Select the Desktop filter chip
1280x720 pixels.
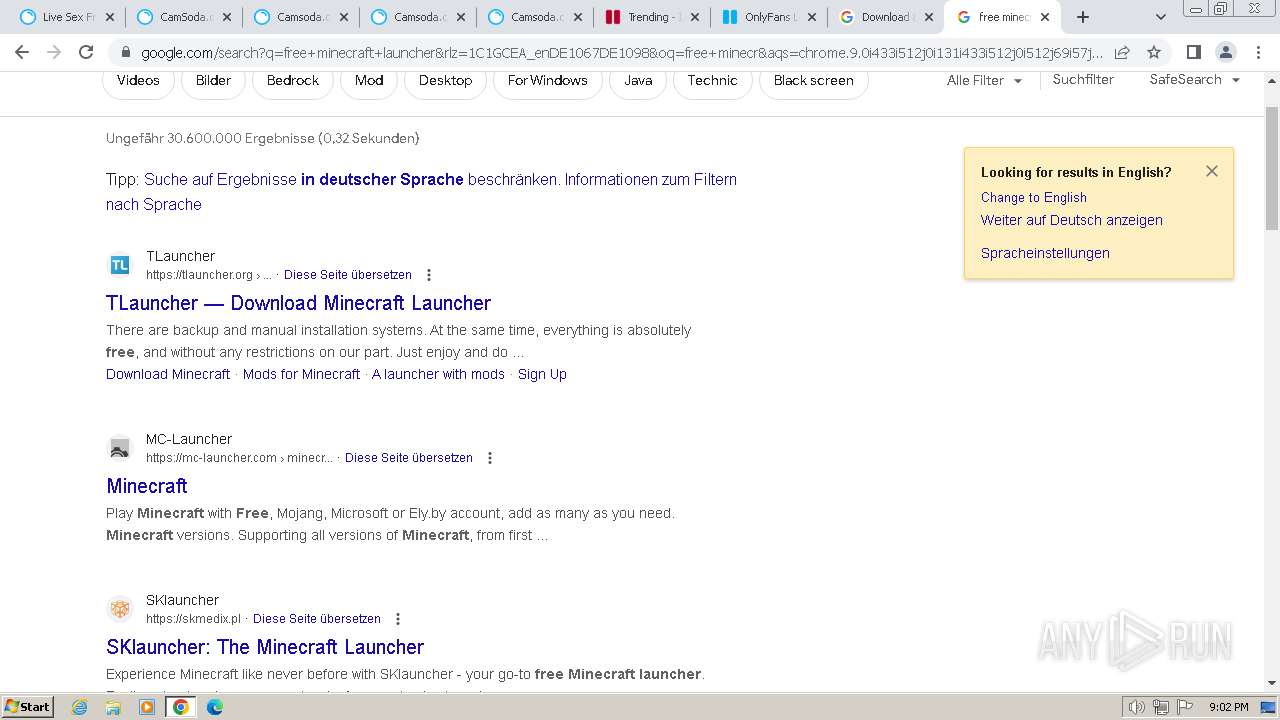[x=445, y=80]
